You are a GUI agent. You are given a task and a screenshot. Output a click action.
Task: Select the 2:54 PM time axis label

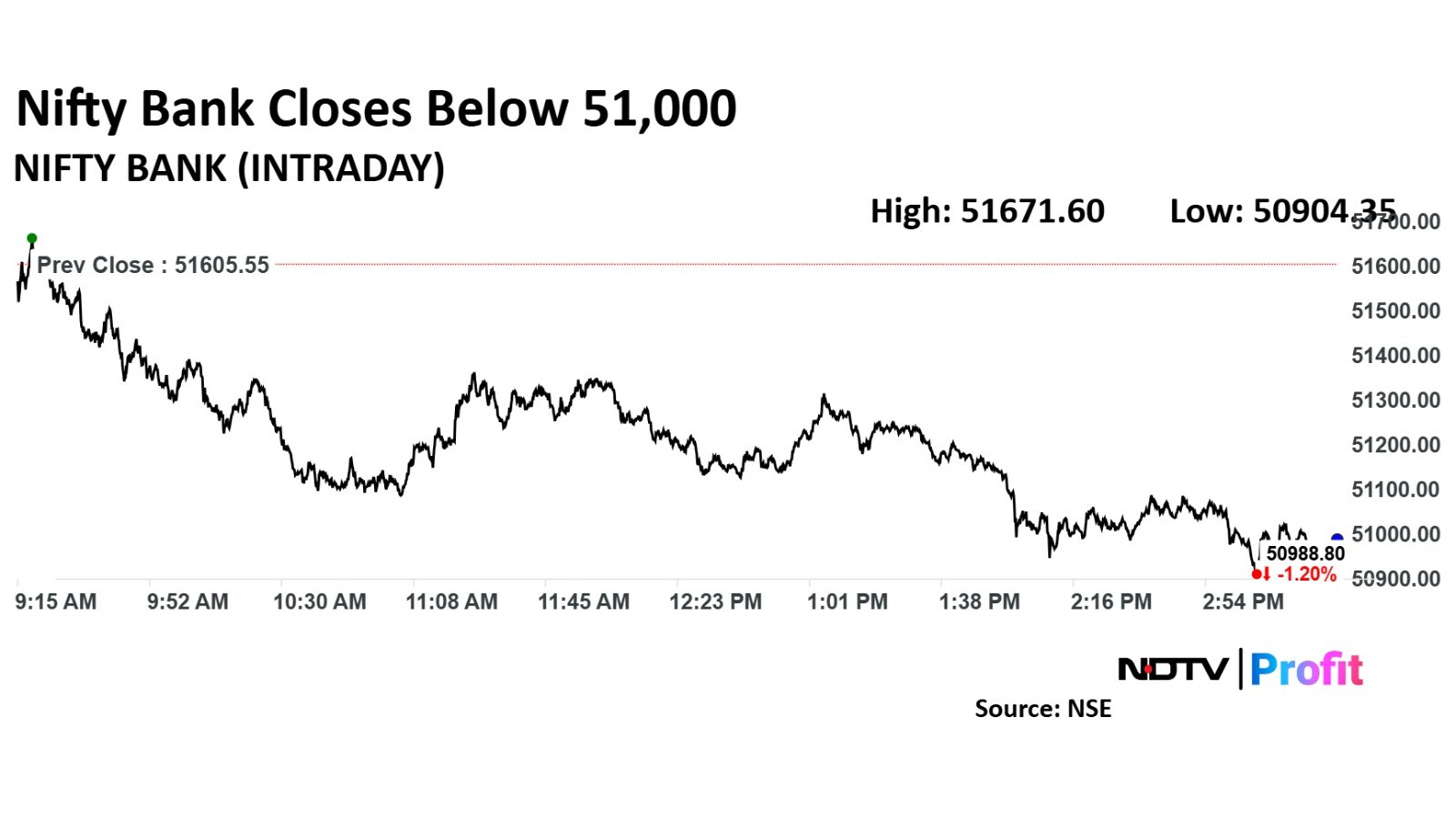click(1243, 602)
